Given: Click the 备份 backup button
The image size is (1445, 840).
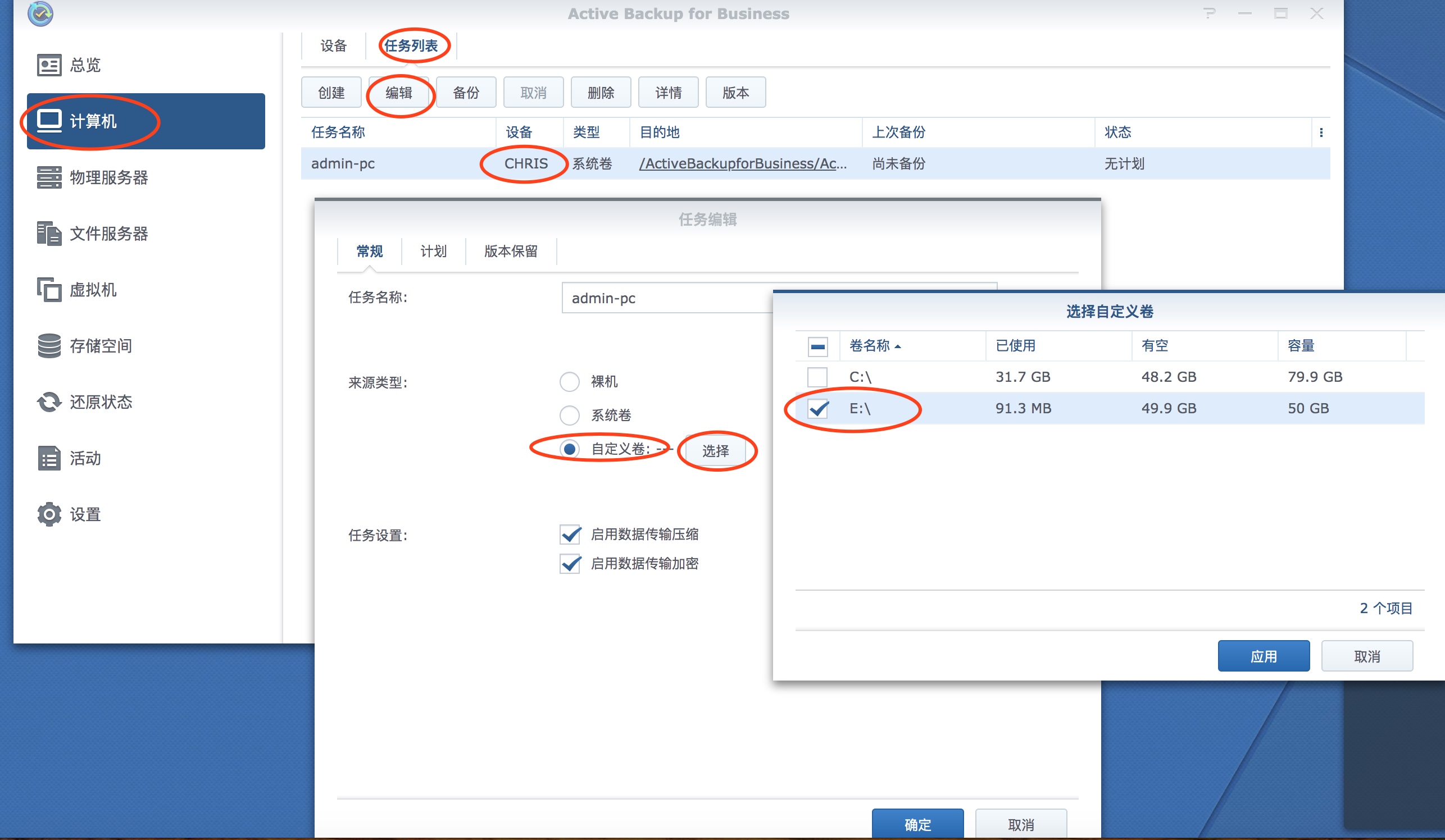Looking at the screenshot, I should point(466,92).
